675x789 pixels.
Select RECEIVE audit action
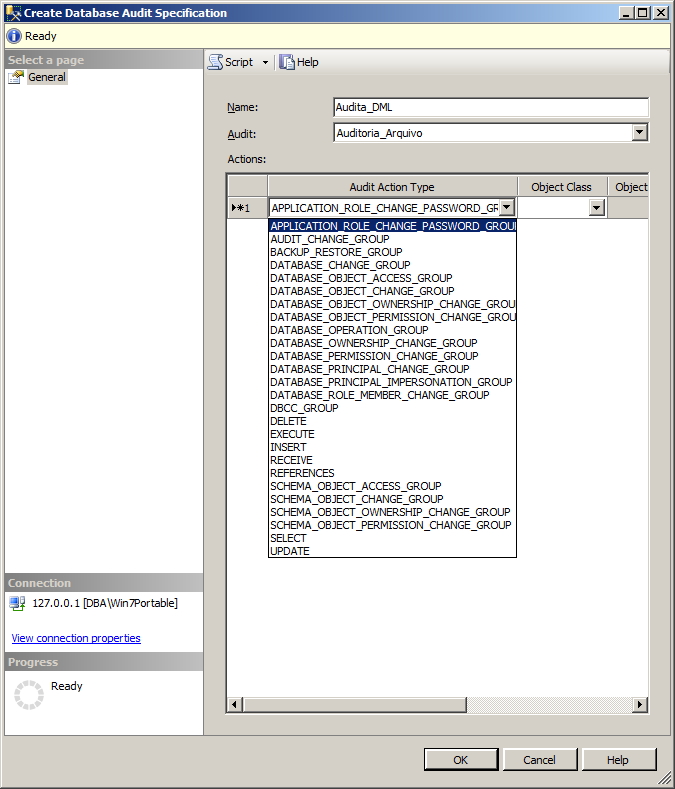[x=393, y=460]
